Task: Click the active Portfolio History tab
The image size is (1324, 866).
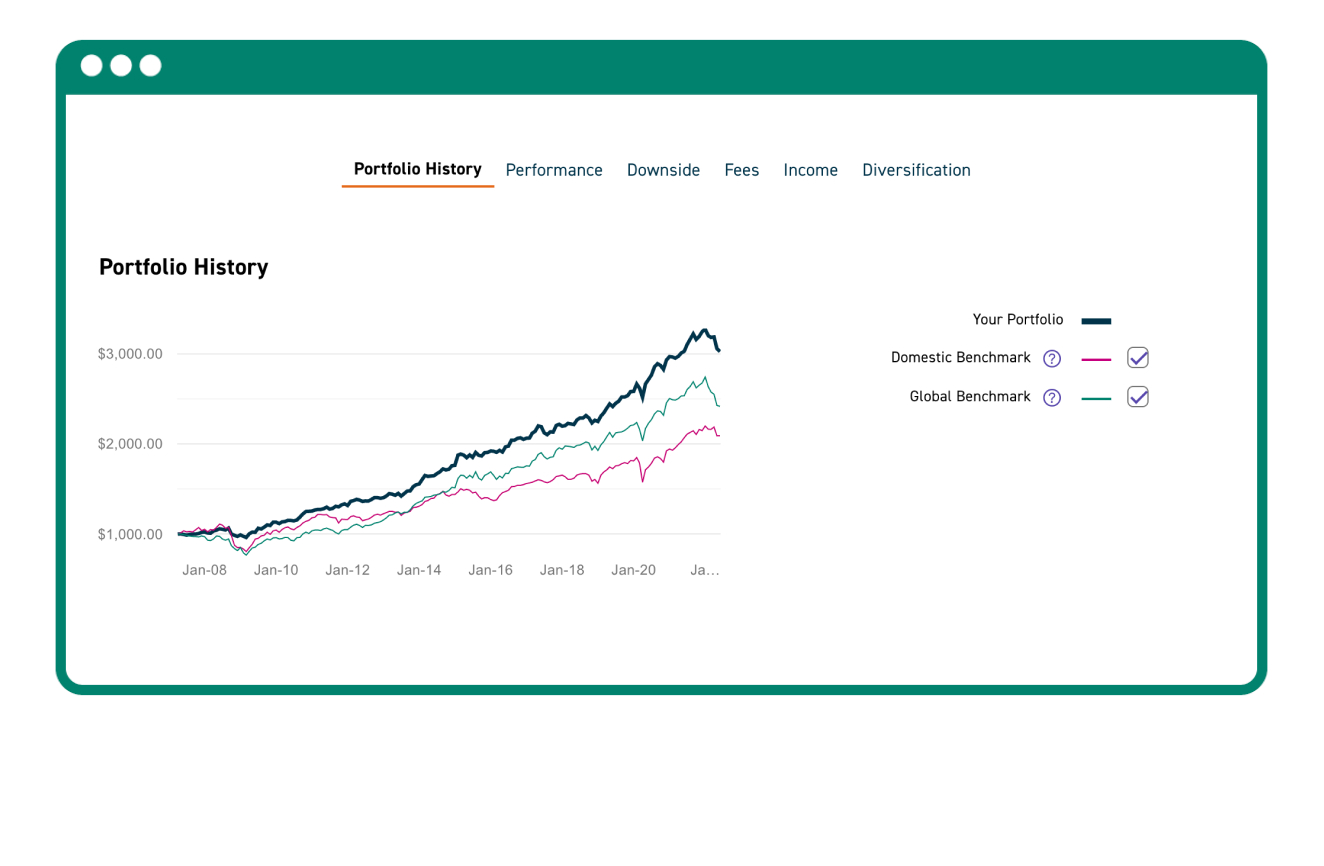Action: coord(417,170)
